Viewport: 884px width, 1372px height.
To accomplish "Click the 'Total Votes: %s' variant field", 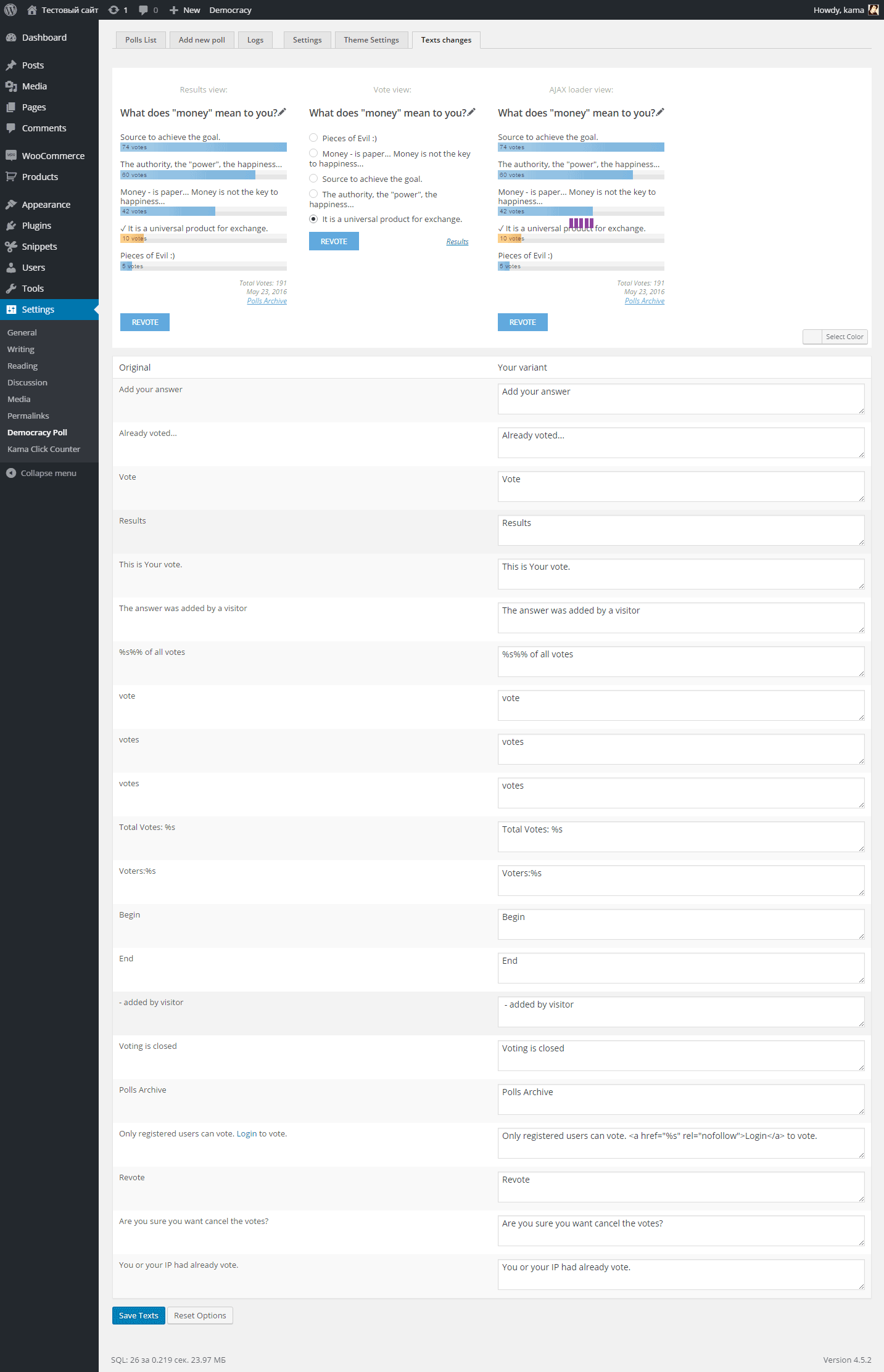I will 681,837.
